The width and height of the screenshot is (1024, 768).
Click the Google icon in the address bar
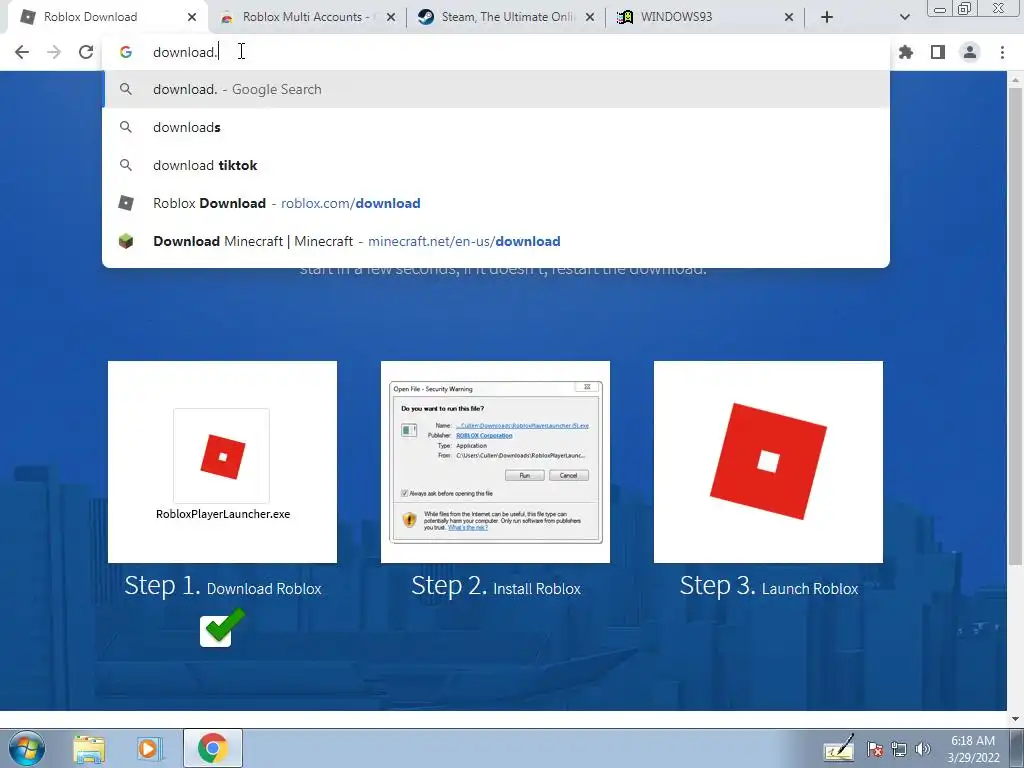(x=126, y=52)
